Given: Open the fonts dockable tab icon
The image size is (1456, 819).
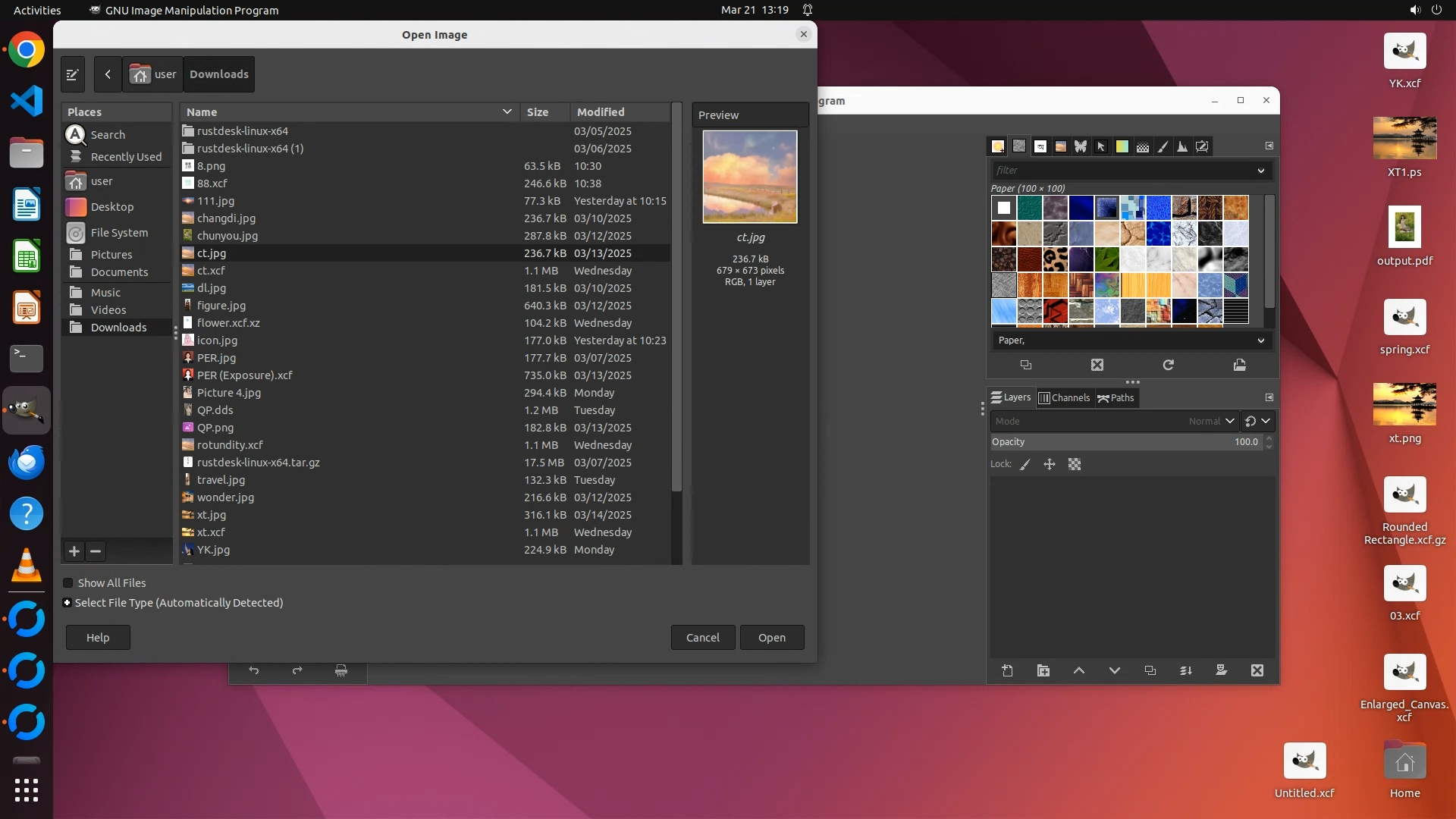Looking at the screenshot, I should [1040, 146].
